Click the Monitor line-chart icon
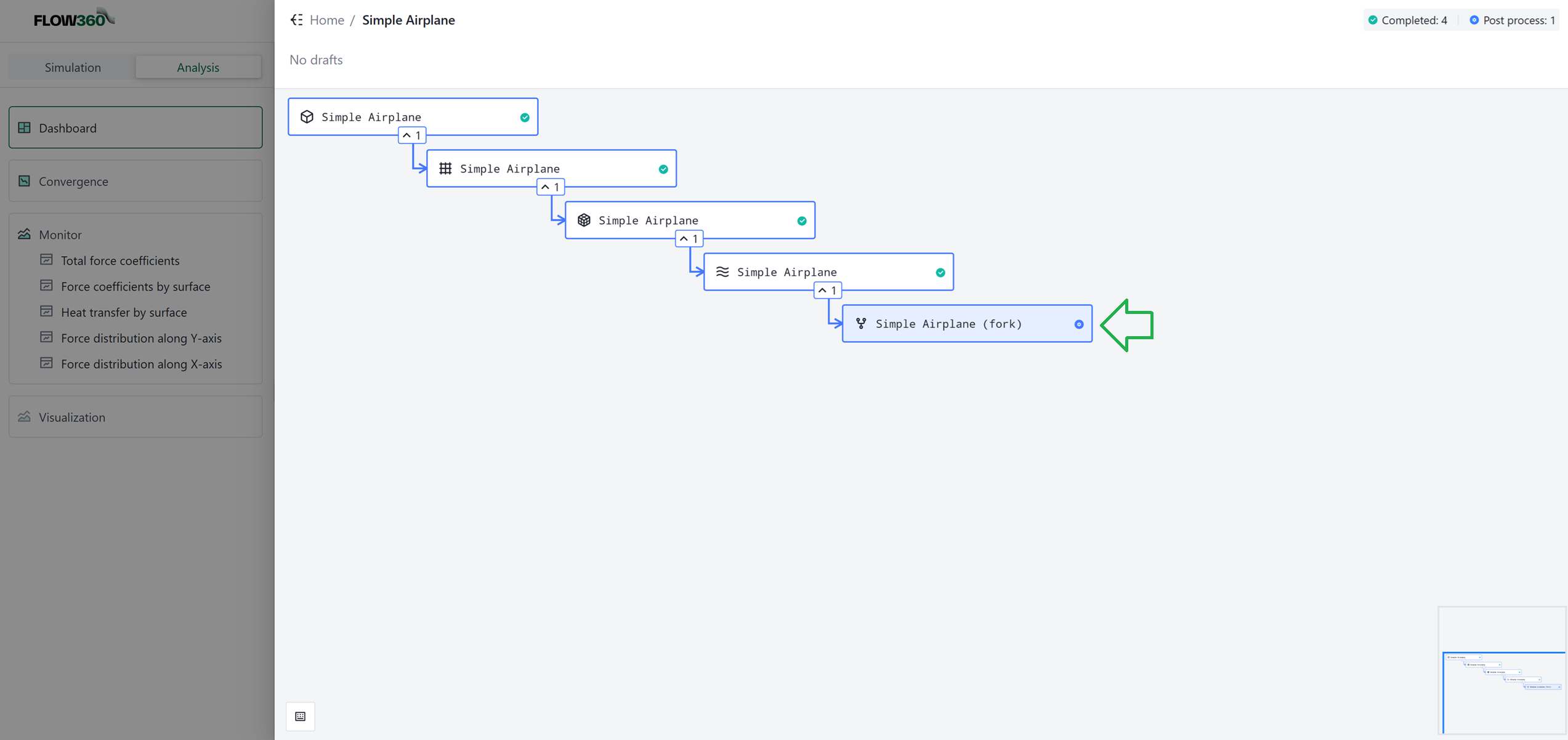The height and width of the screenshot is (740, 1568). pyautogui.click(x=25, y=234)
